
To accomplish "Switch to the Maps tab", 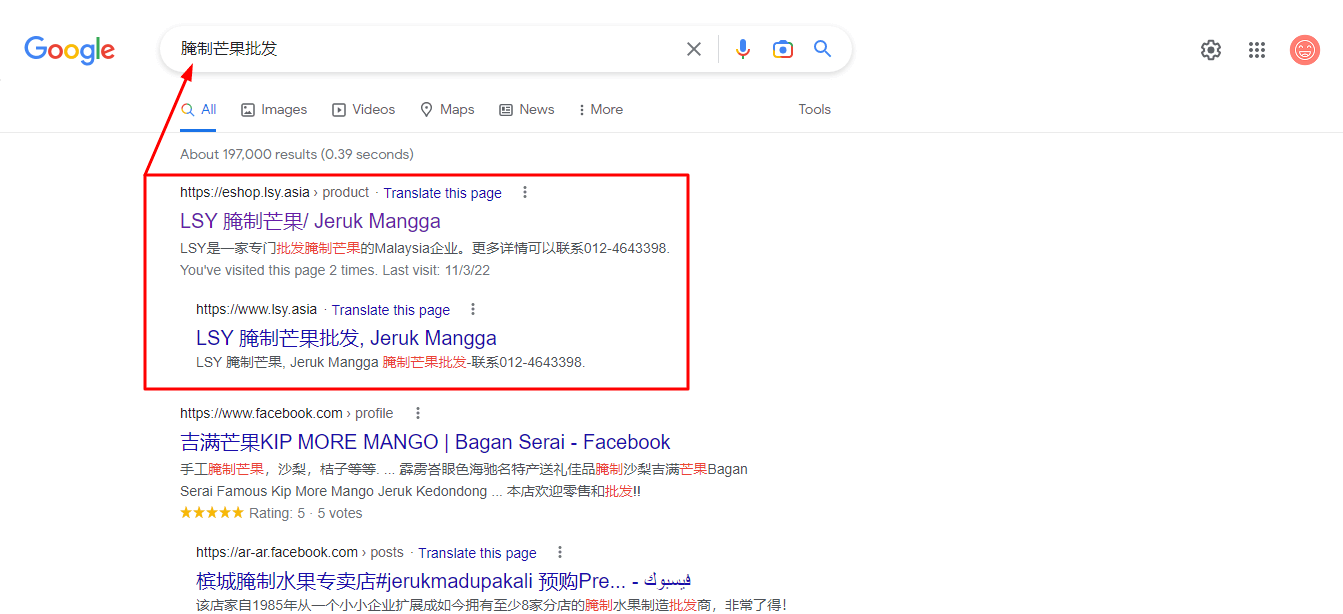I will point(447,110).
